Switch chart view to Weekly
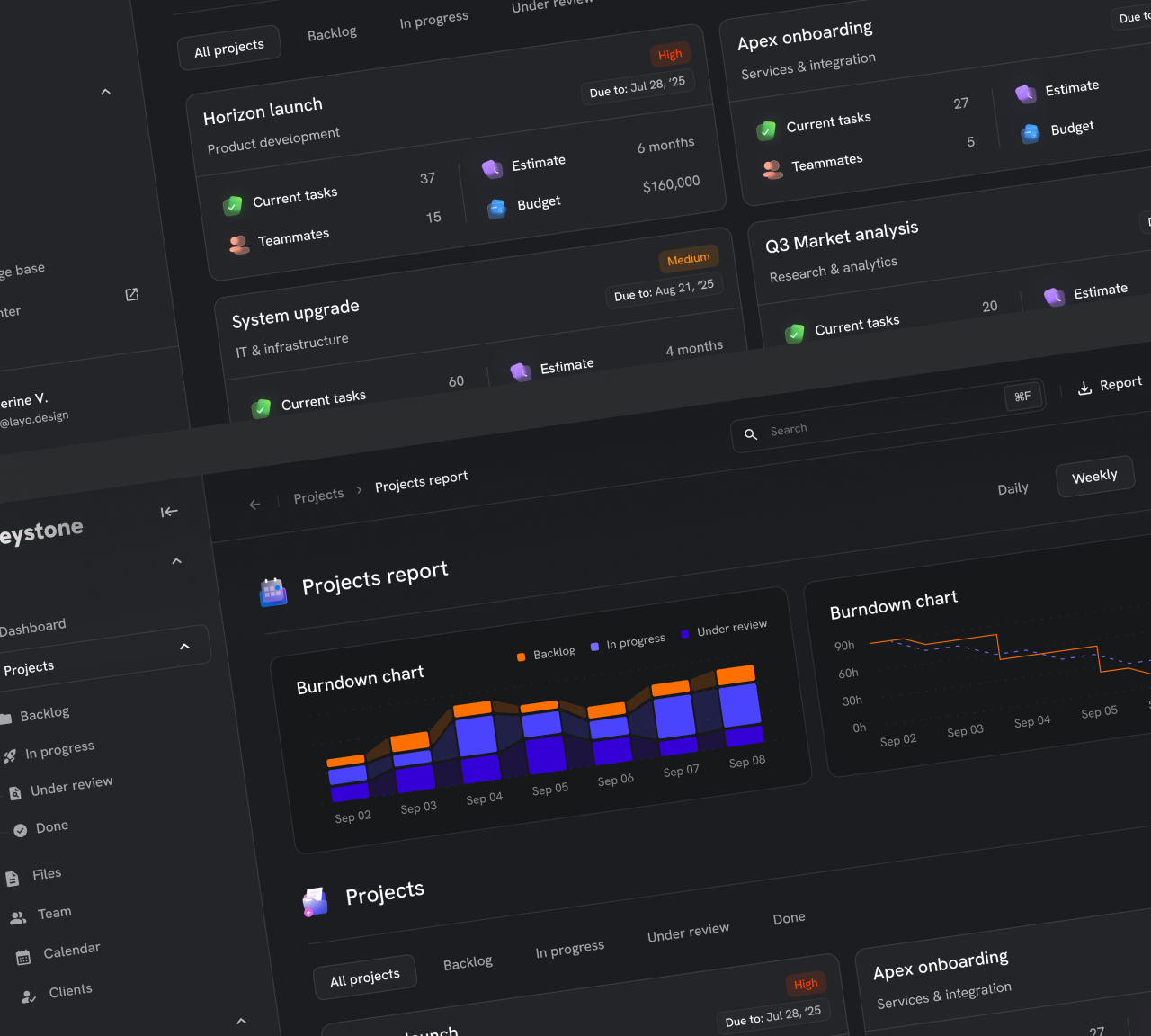Screen dimensions: 1151x1036 coord(1095,477)
